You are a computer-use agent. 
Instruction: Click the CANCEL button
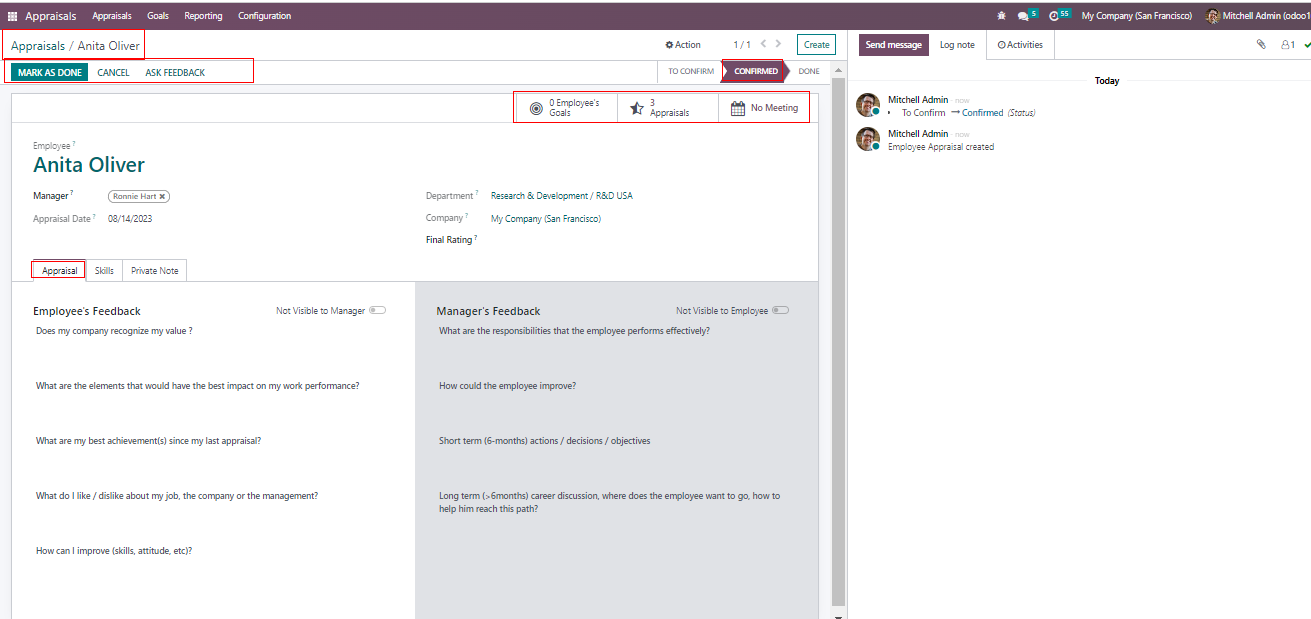tap(113, 72)
